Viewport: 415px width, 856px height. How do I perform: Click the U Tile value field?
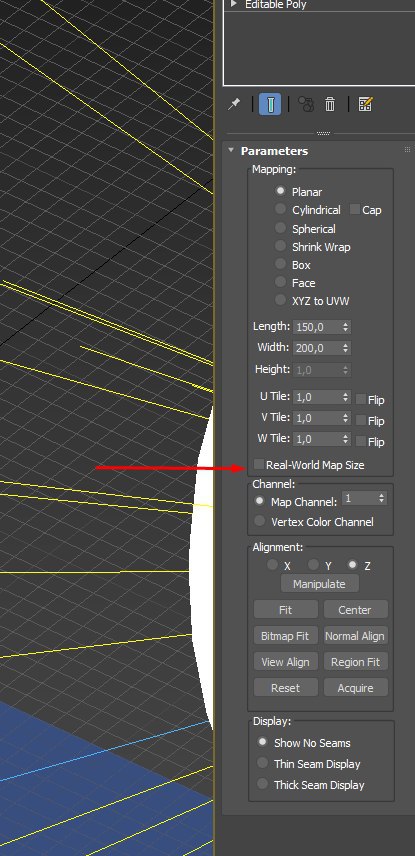(317, 397)
